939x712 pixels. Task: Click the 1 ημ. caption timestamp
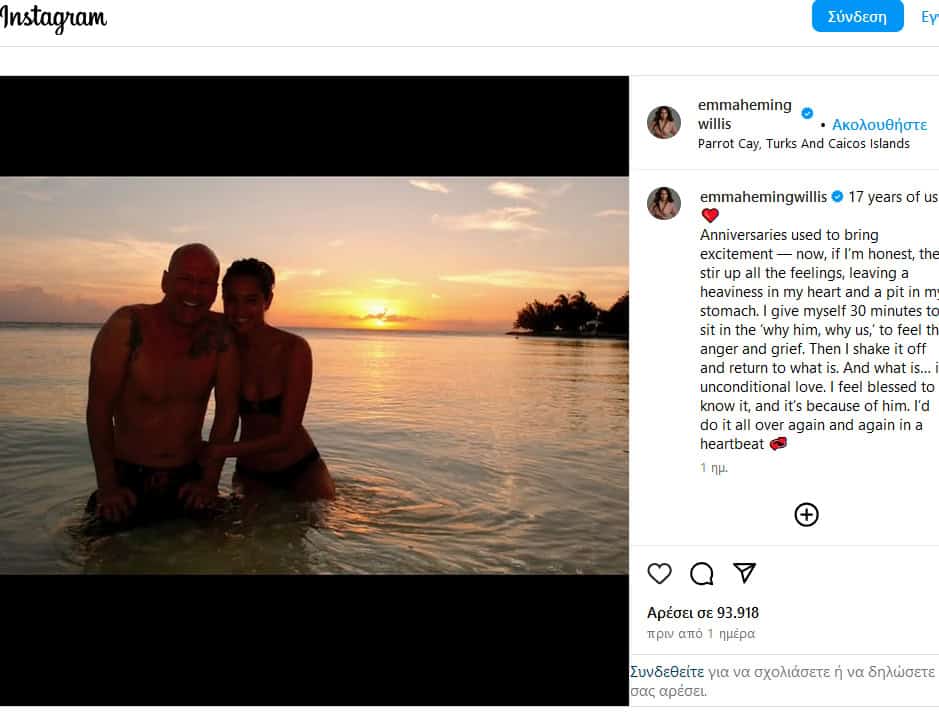[x=714, y=467]
